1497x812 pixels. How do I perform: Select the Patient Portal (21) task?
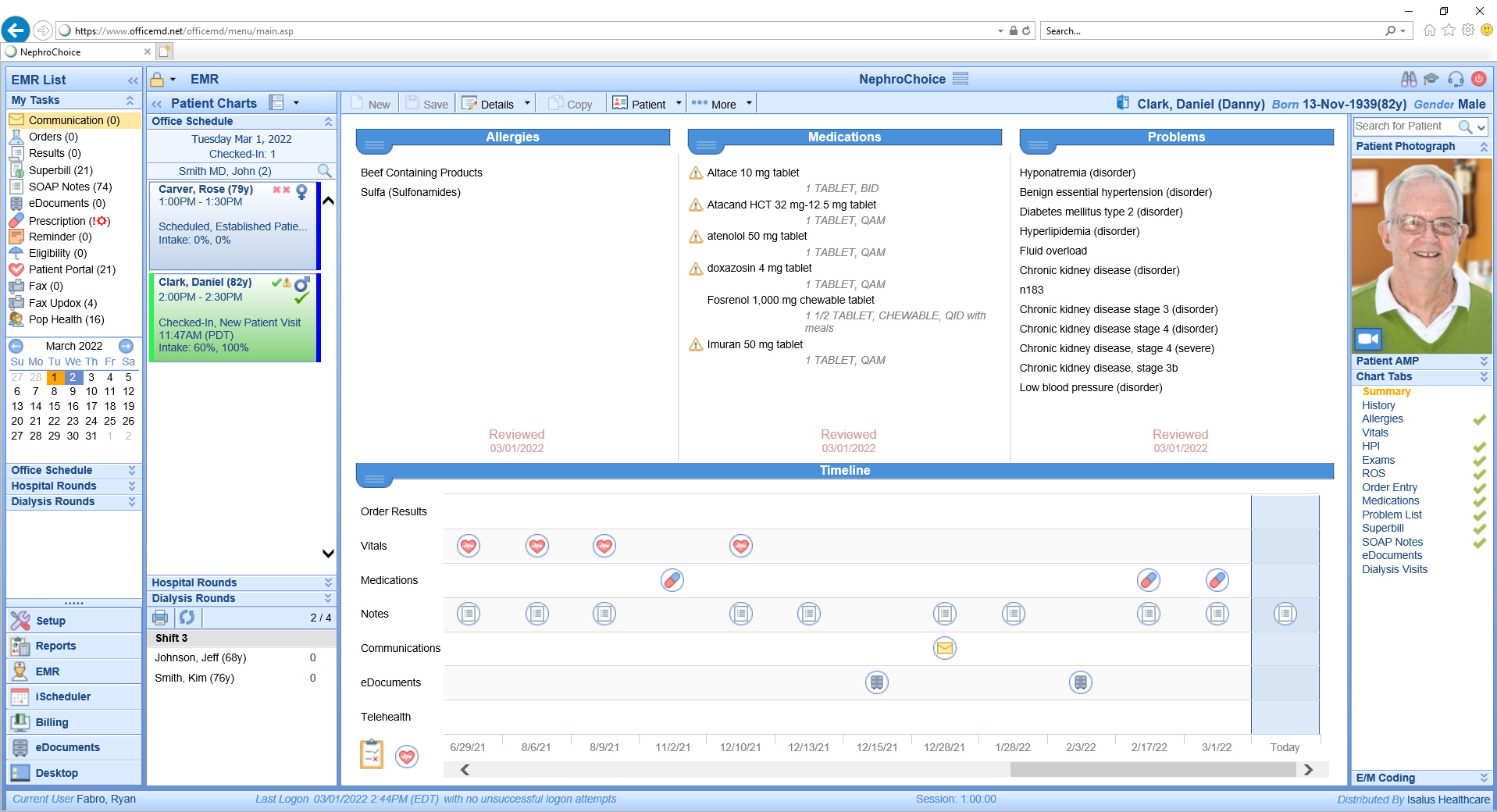[72, 269]
